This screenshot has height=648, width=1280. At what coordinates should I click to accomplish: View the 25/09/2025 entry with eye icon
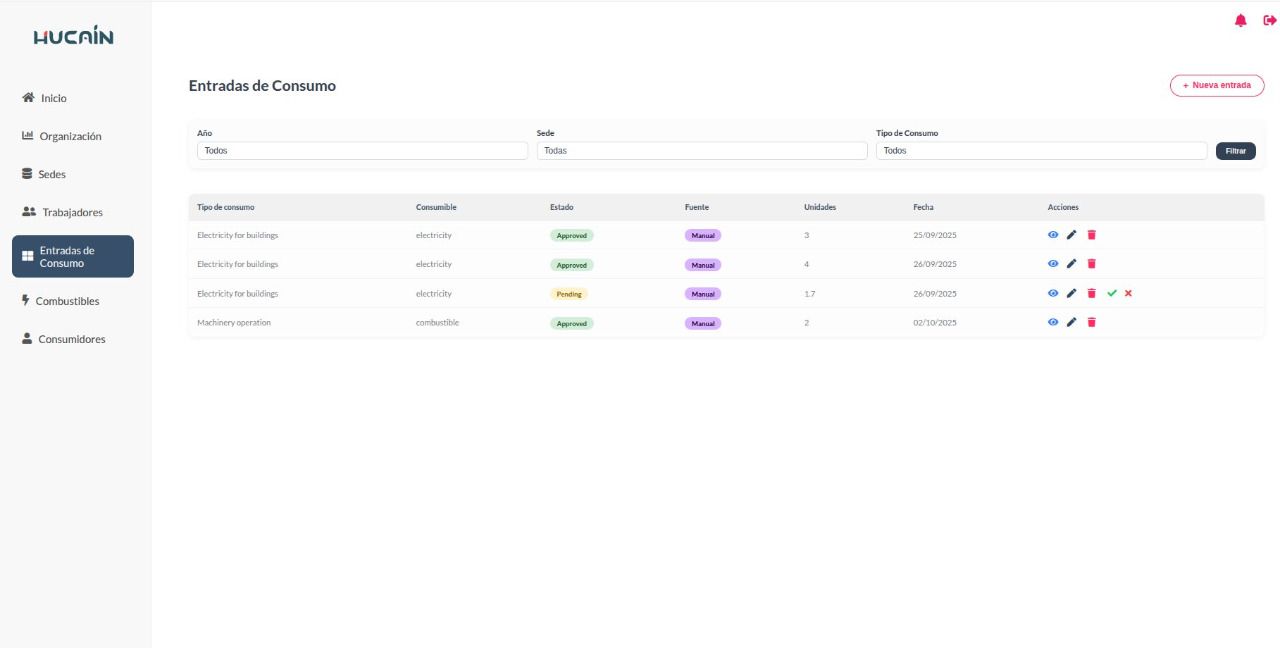point(1052,235)
